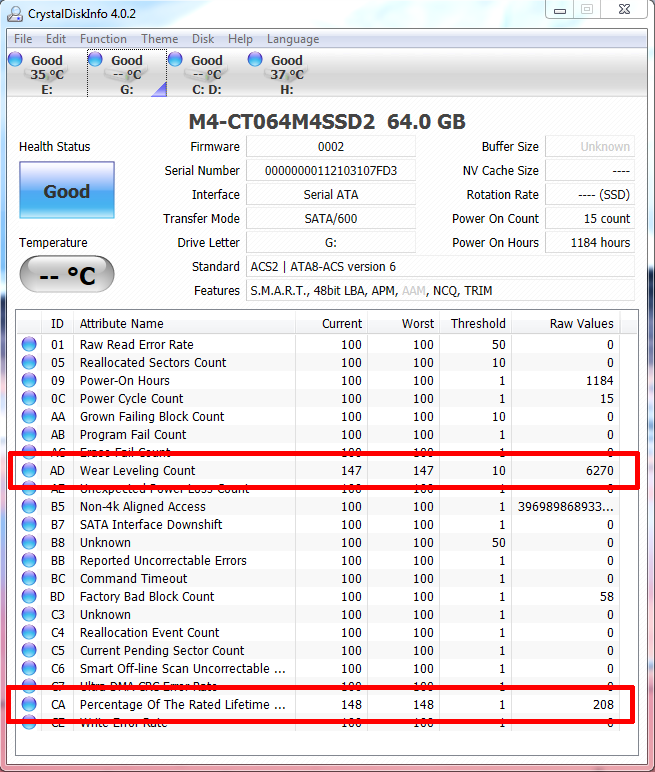The width and height of the screenshot is (655, 772).
Task: Click the ID column header
Action: pos(57,323)
